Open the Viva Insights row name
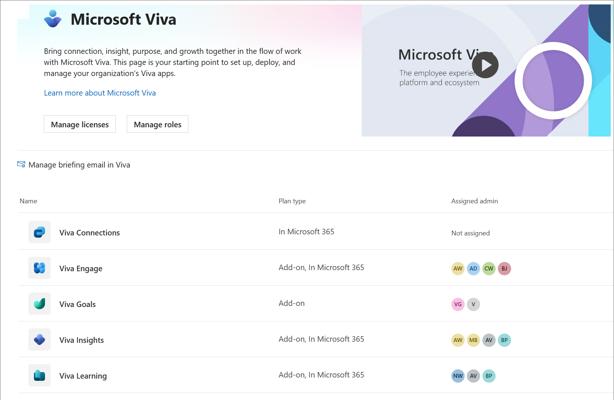 81,340
